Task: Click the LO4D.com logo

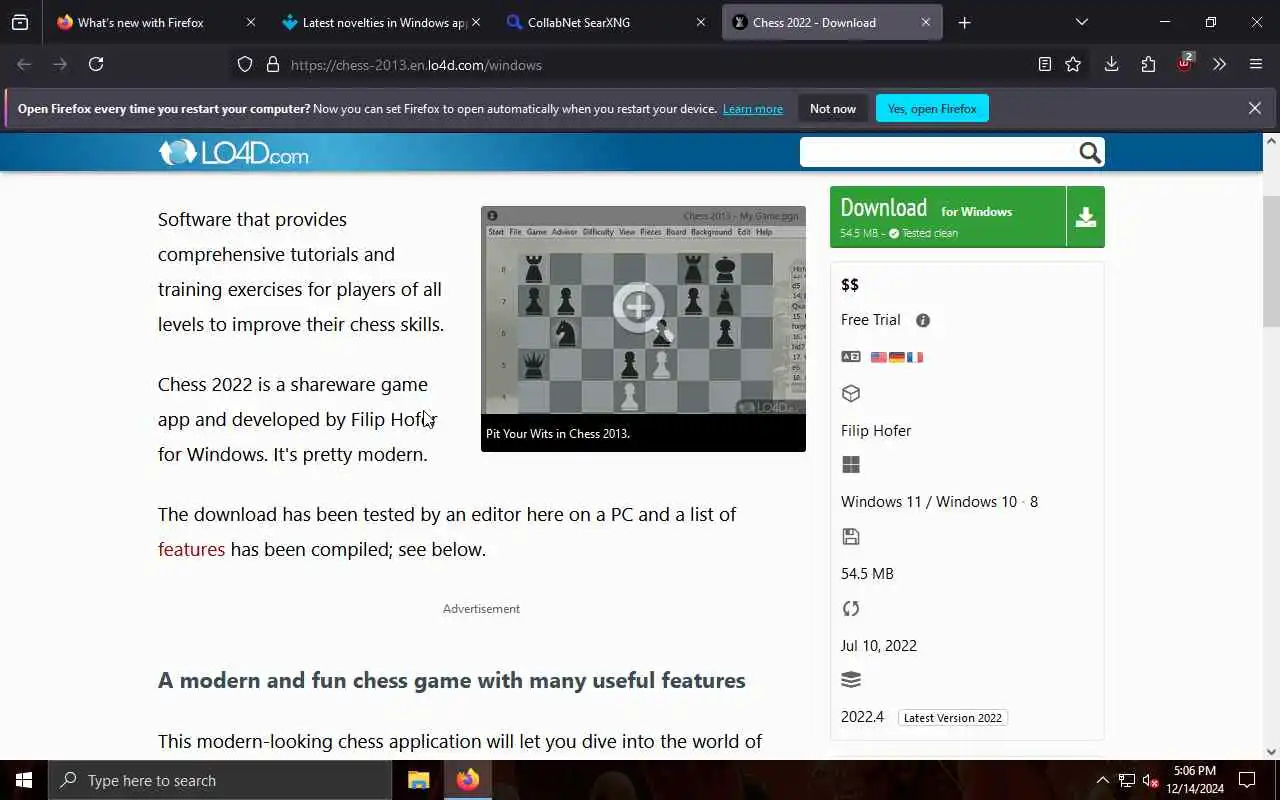Action: click(x=233, y=153)
